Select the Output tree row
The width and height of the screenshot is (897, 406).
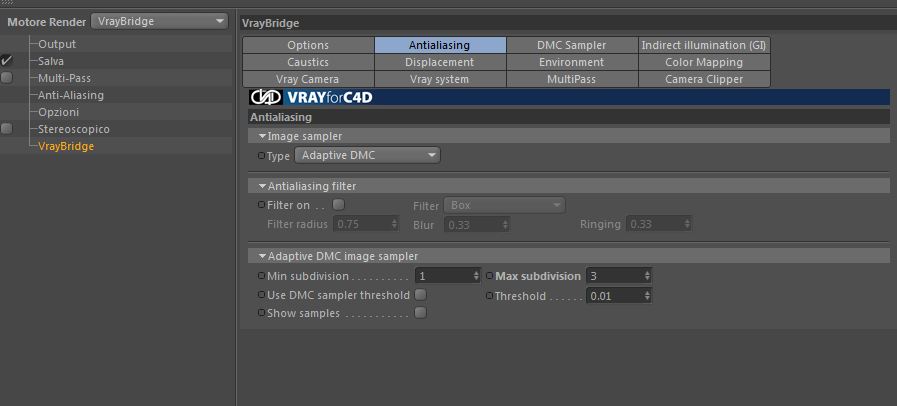click(57, 44)
